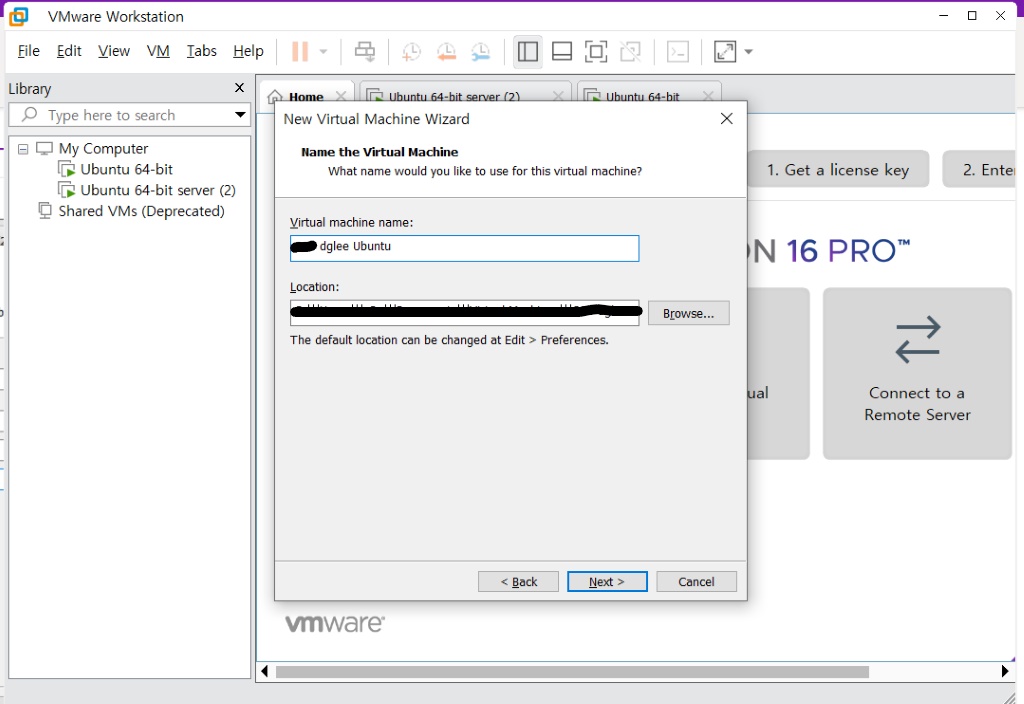Open the View menu
This screenshot has height=704, width=1024.
point(114,51)
